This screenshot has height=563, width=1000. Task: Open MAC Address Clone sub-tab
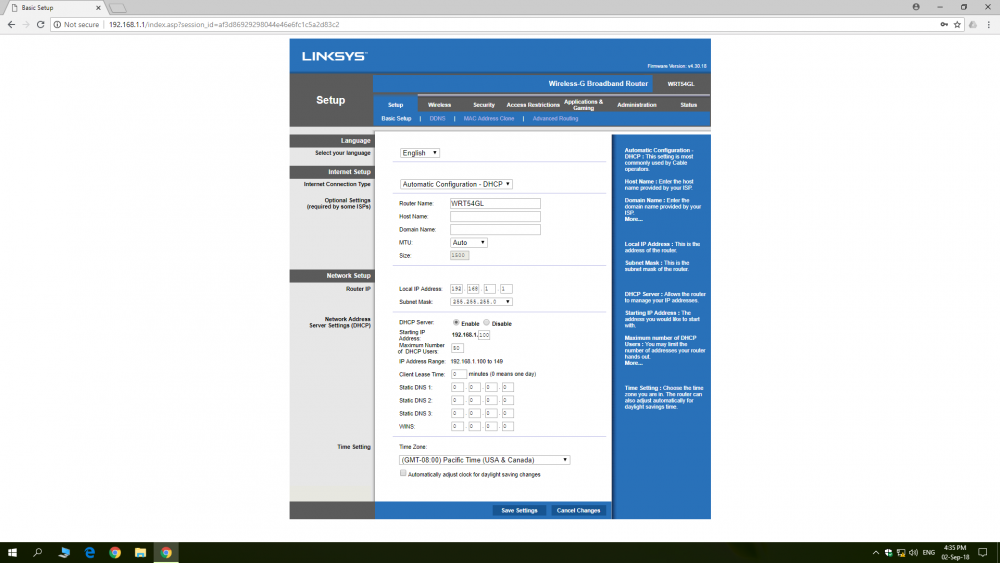[x=489, y=119]
